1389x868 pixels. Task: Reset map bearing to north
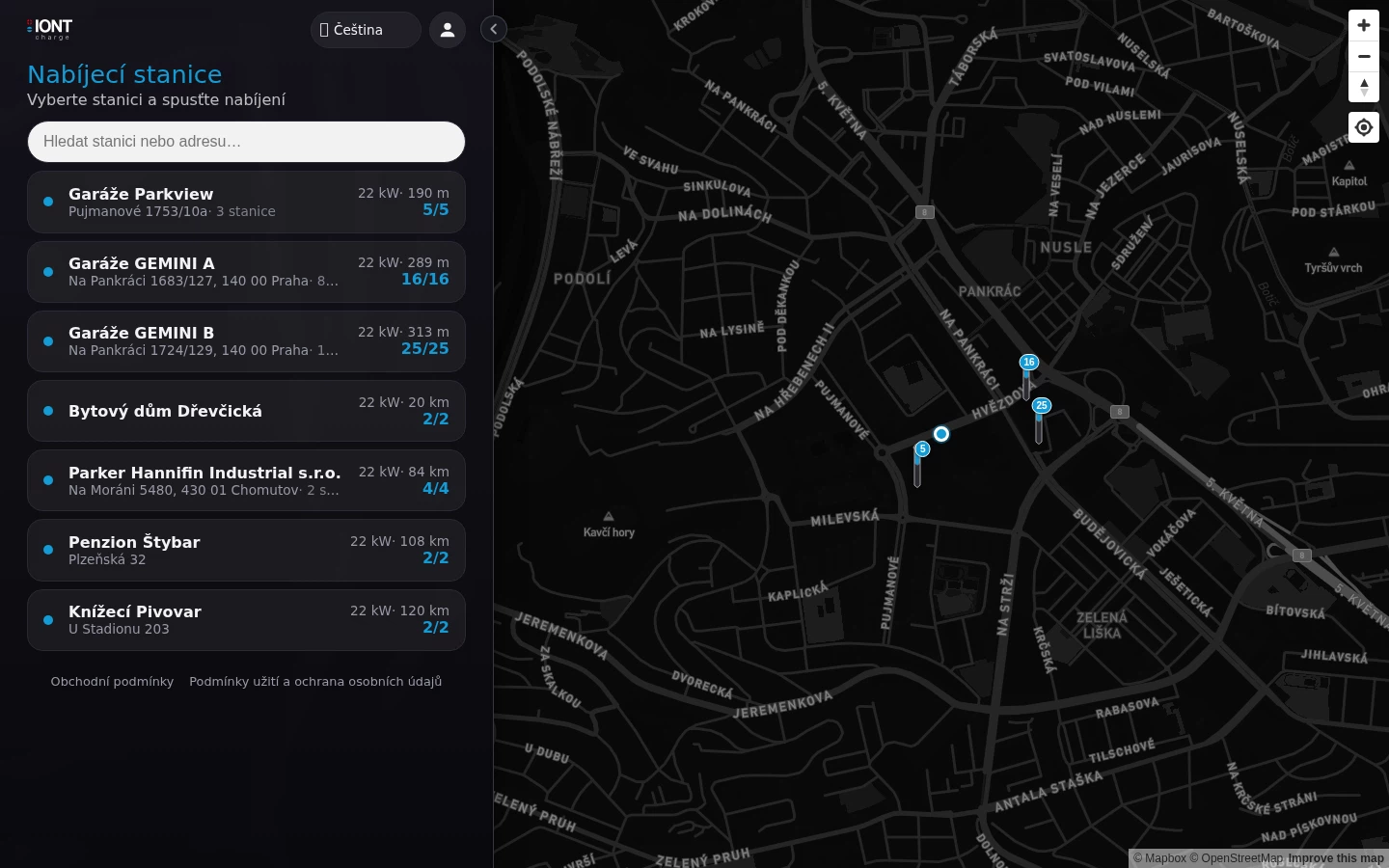point(1364,88)
